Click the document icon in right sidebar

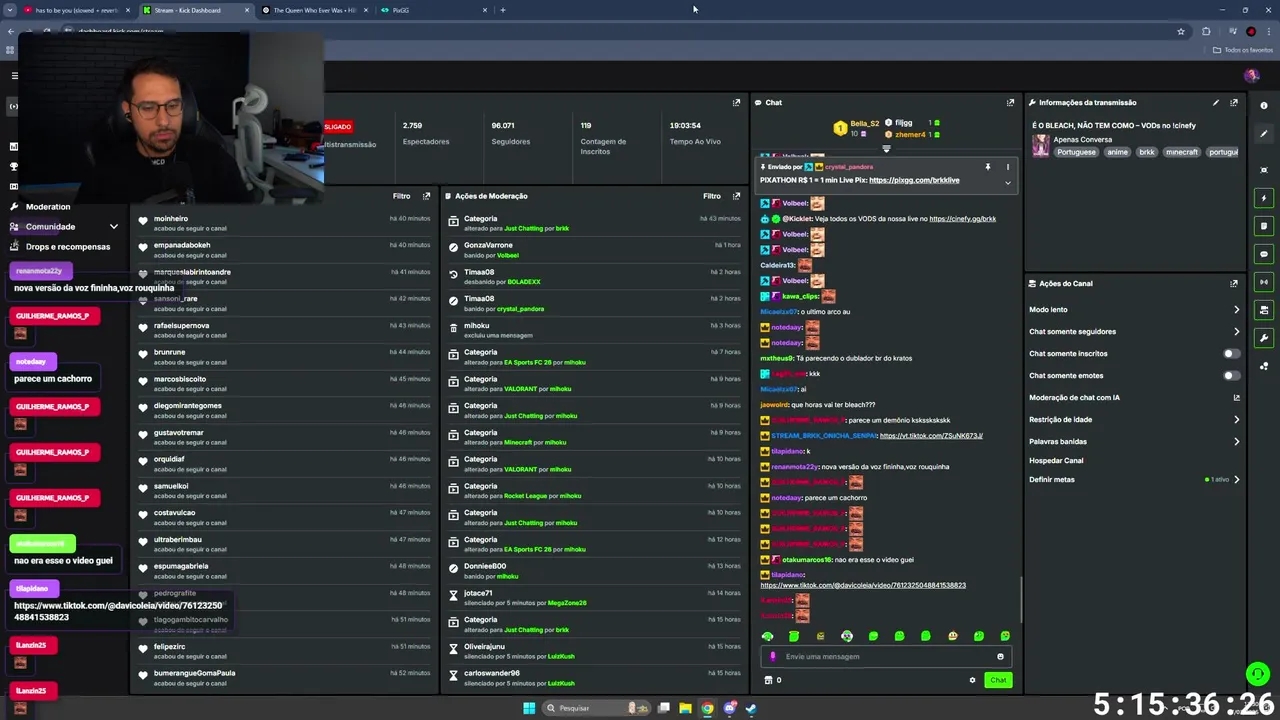click(x=1264, y=226)
